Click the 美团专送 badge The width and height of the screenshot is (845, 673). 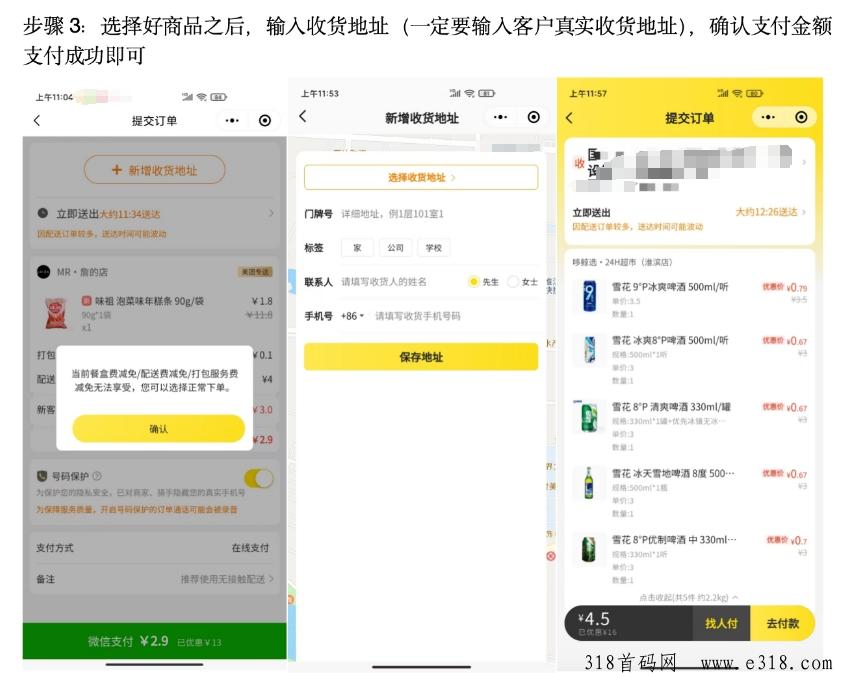[255, 272]
